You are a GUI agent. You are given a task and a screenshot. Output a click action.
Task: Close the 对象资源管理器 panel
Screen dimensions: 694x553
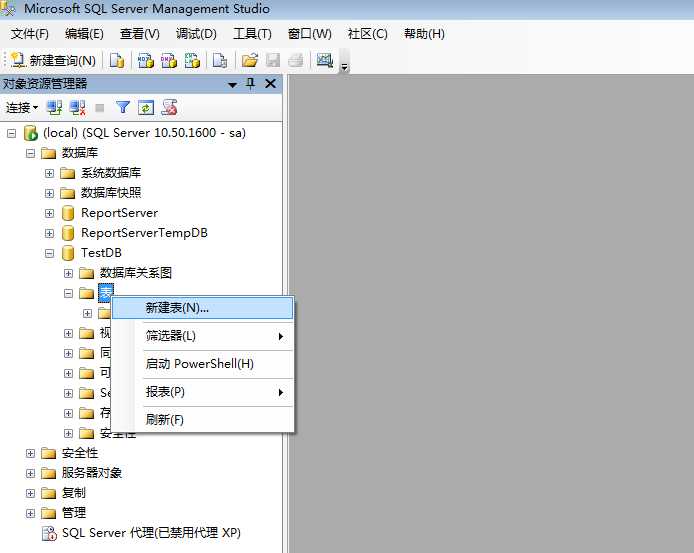(270, 83)
